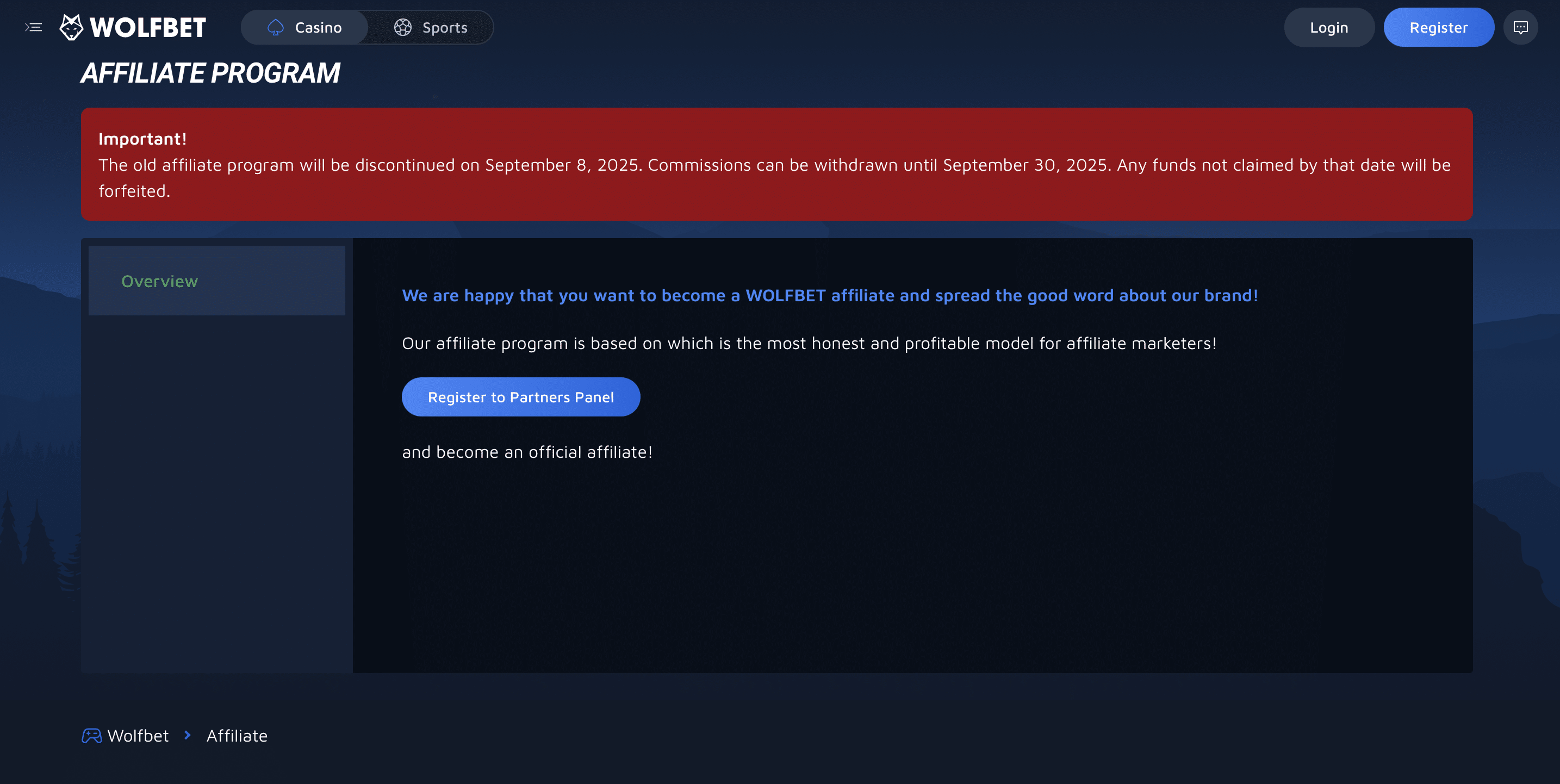Click the "and become an official affiliate!" text
1560x784 pixels.
pos(527,452)
